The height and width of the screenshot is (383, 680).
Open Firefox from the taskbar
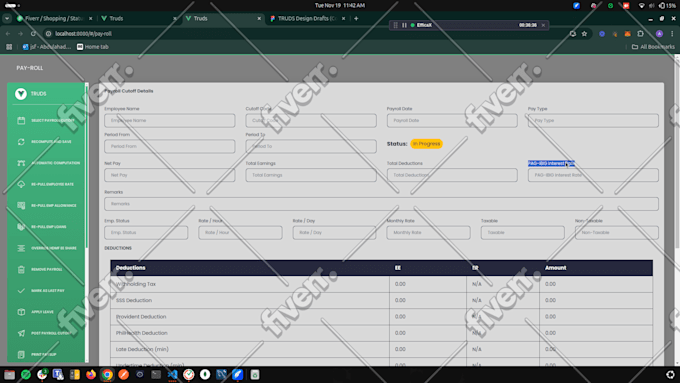point(91,374)
